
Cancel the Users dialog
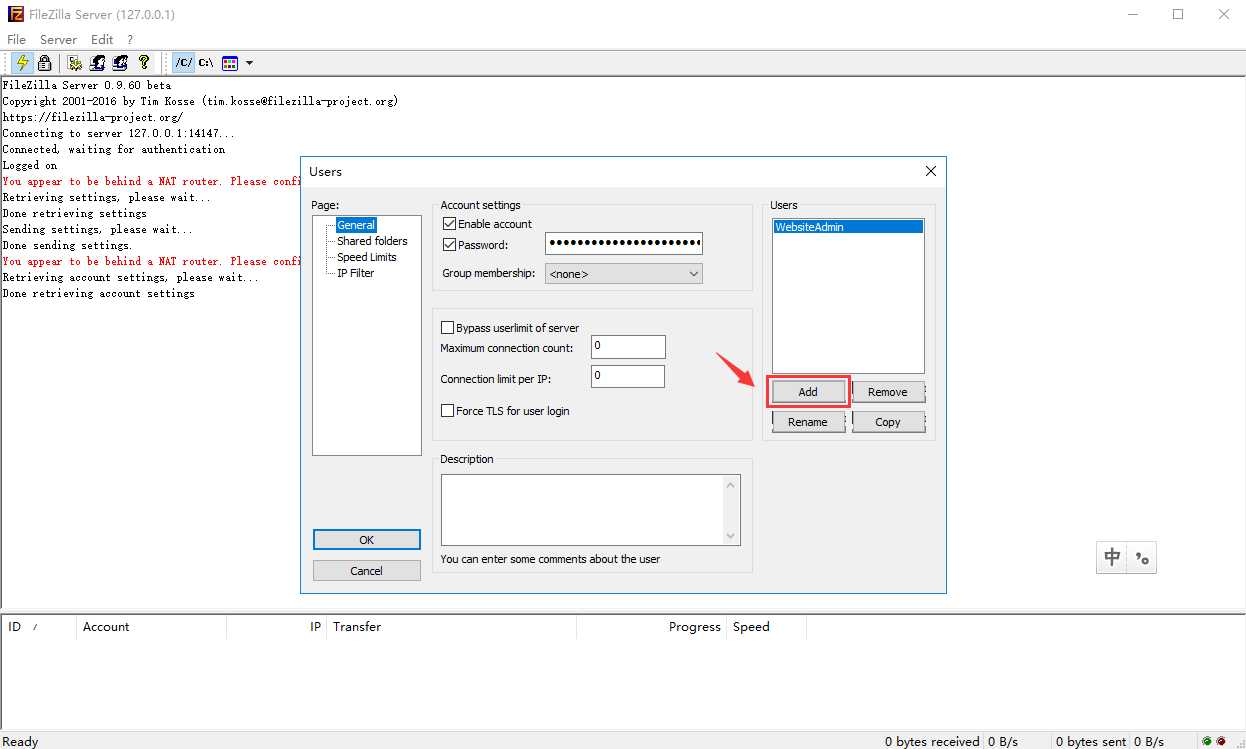pos(367,571)
